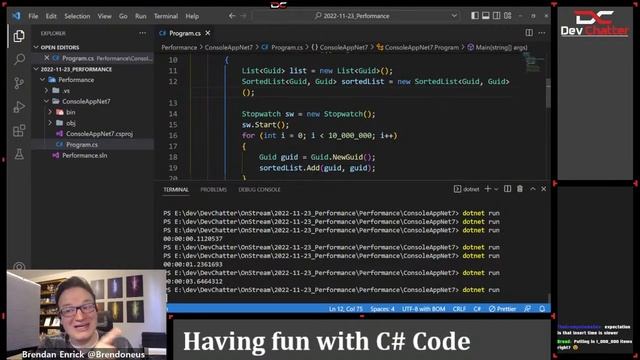The width and height of the screenshot is (640, 360).
Task: Open Program.cs in the file tree
Action: [x=82, y=144]
